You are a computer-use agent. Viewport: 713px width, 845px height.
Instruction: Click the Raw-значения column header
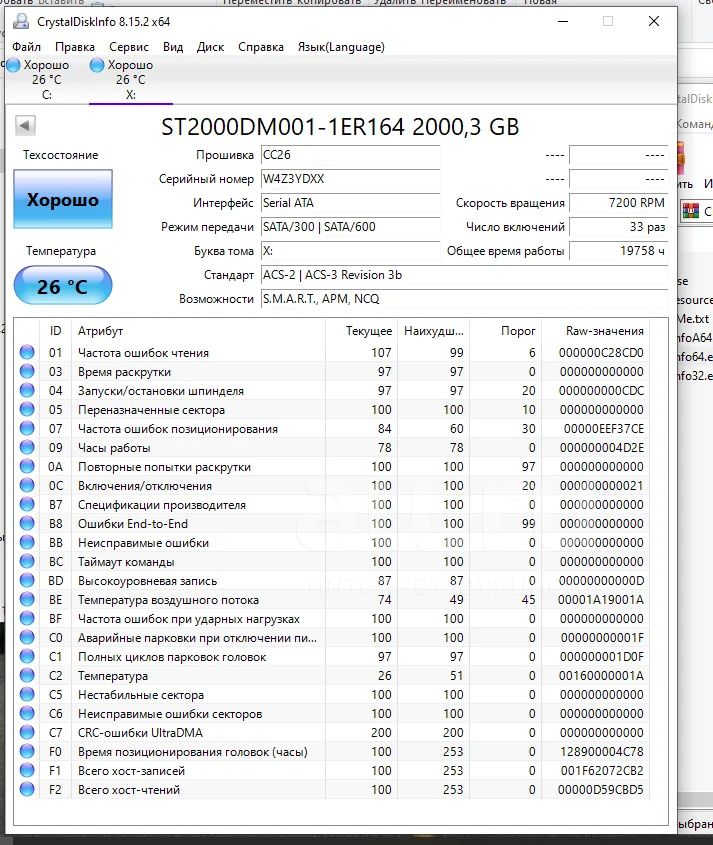(x=596, y=331)
